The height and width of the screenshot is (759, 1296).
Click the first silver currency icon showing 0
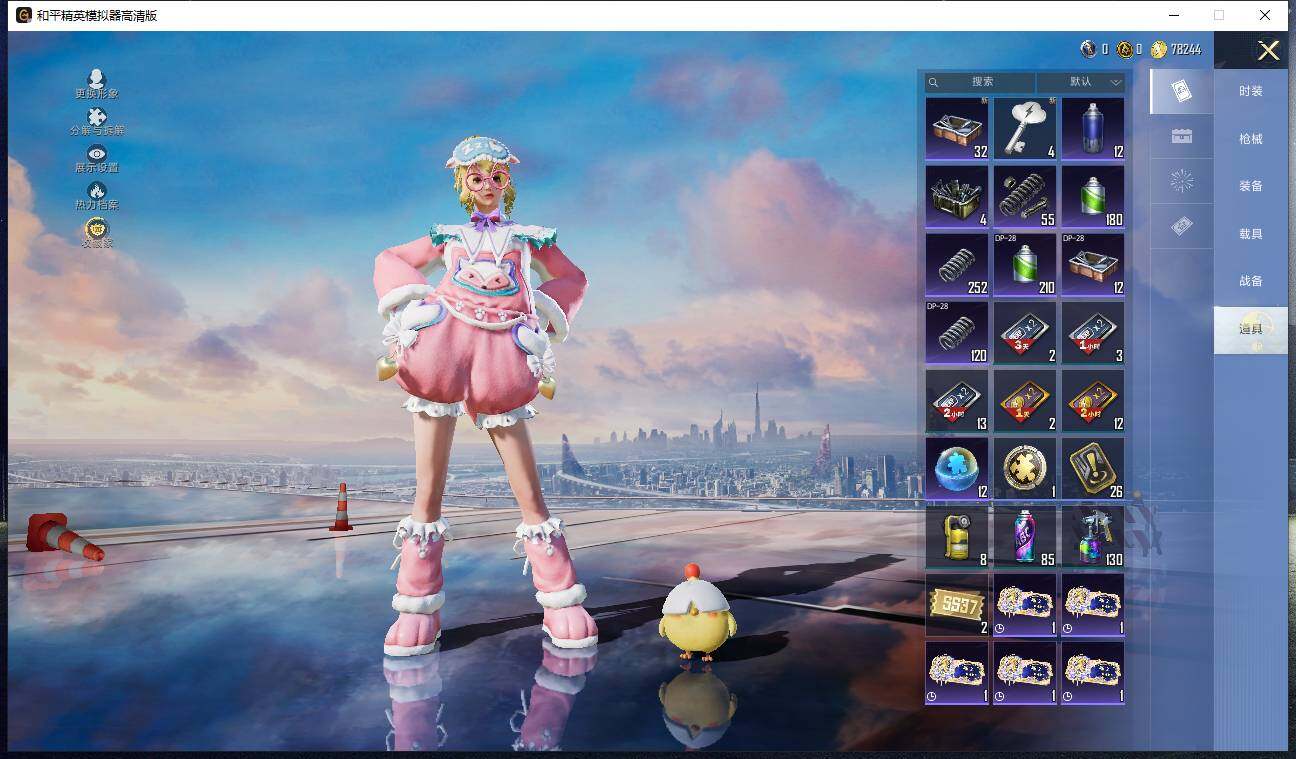[x=1088, y=49]
